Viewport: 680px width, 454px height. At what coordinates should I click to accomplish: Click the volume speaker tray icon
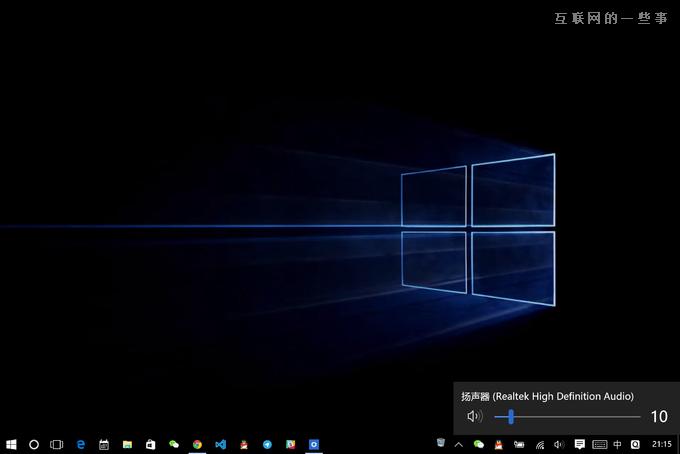click(x=559, y=444)
